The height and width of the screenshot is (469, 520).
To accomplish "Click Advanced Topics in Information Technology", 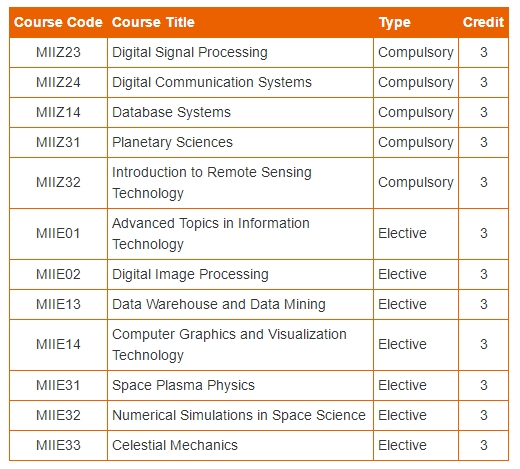I will [x=211, y=234].
